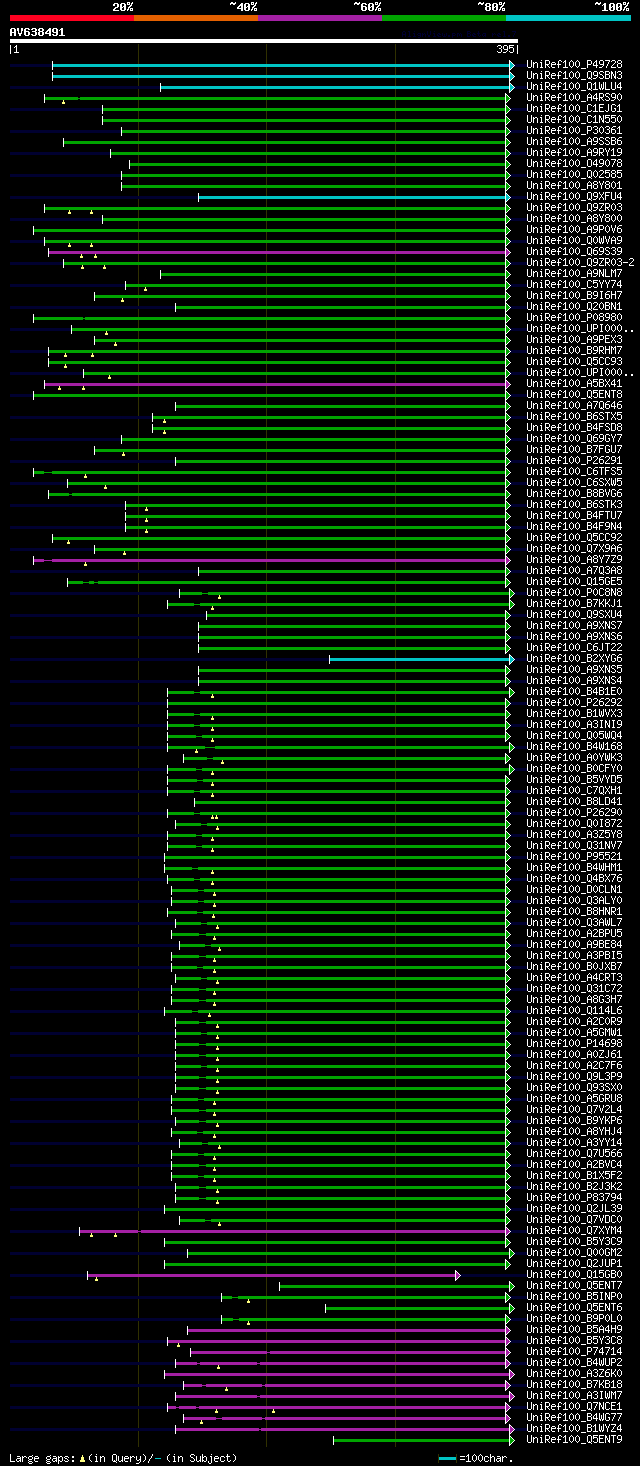640x1466 pixels.
Task: Click the cyan ~100% identity color segment
Action: point(568,18)
